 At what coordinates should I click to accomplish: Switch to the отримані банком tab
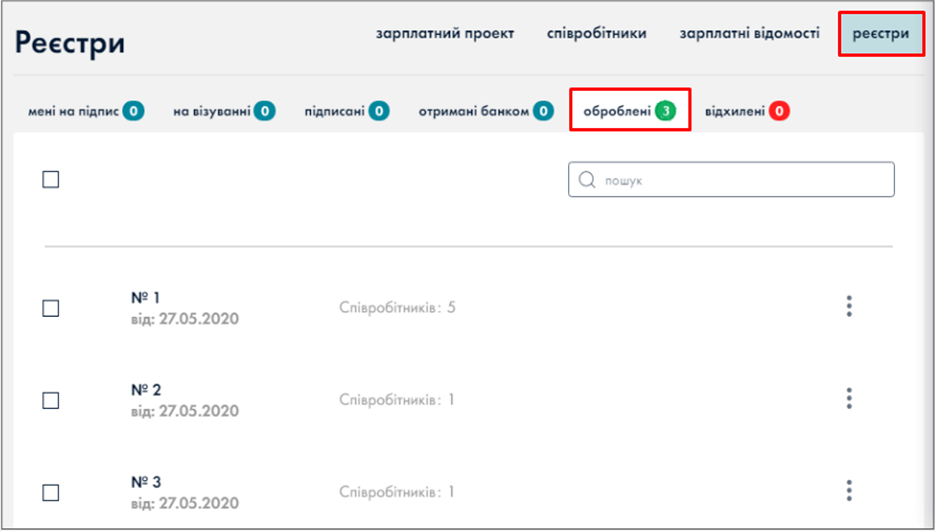(x=473, y=112)
